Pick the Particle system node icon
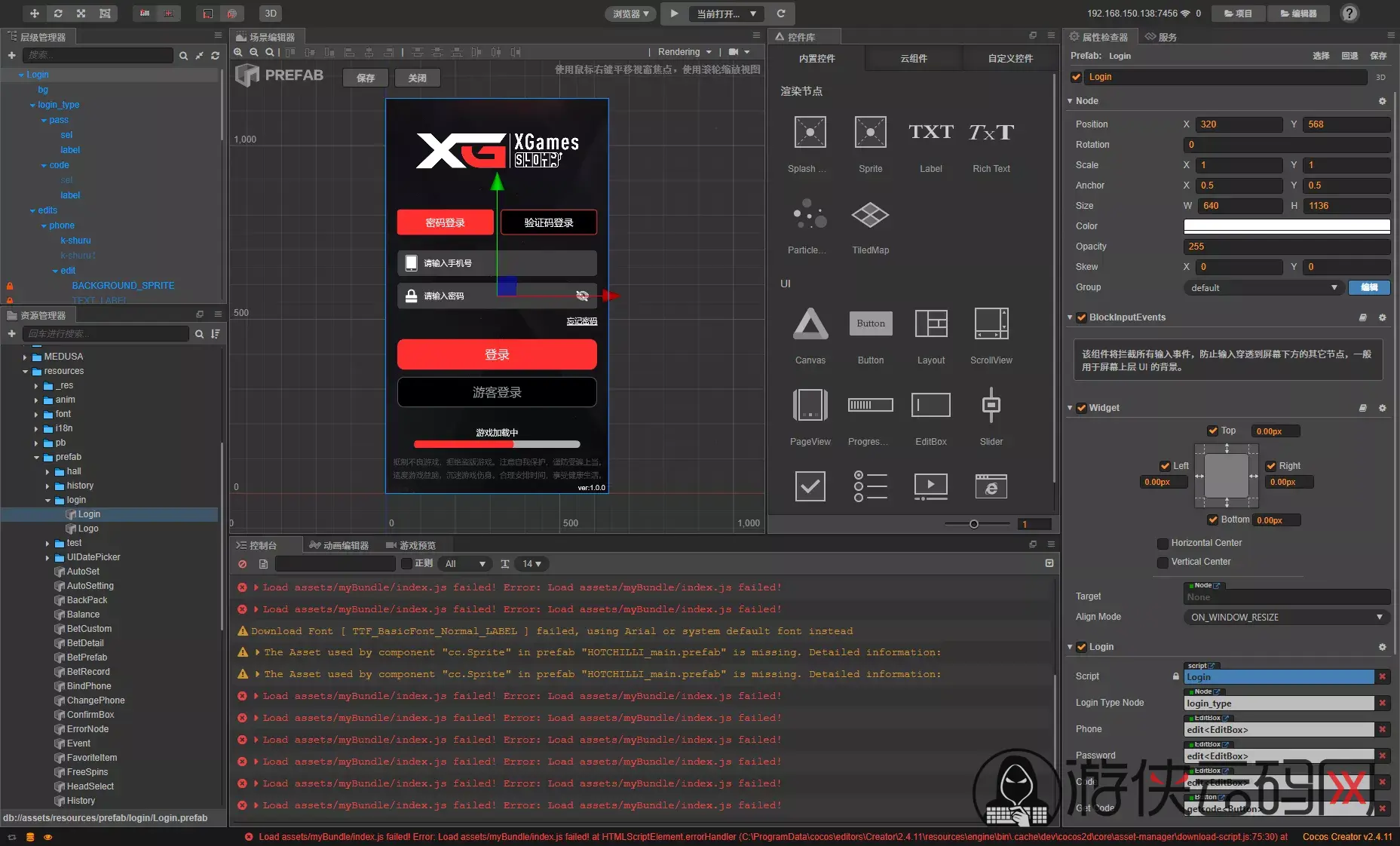Screen dimensions: 1400x846 (810, 215)
